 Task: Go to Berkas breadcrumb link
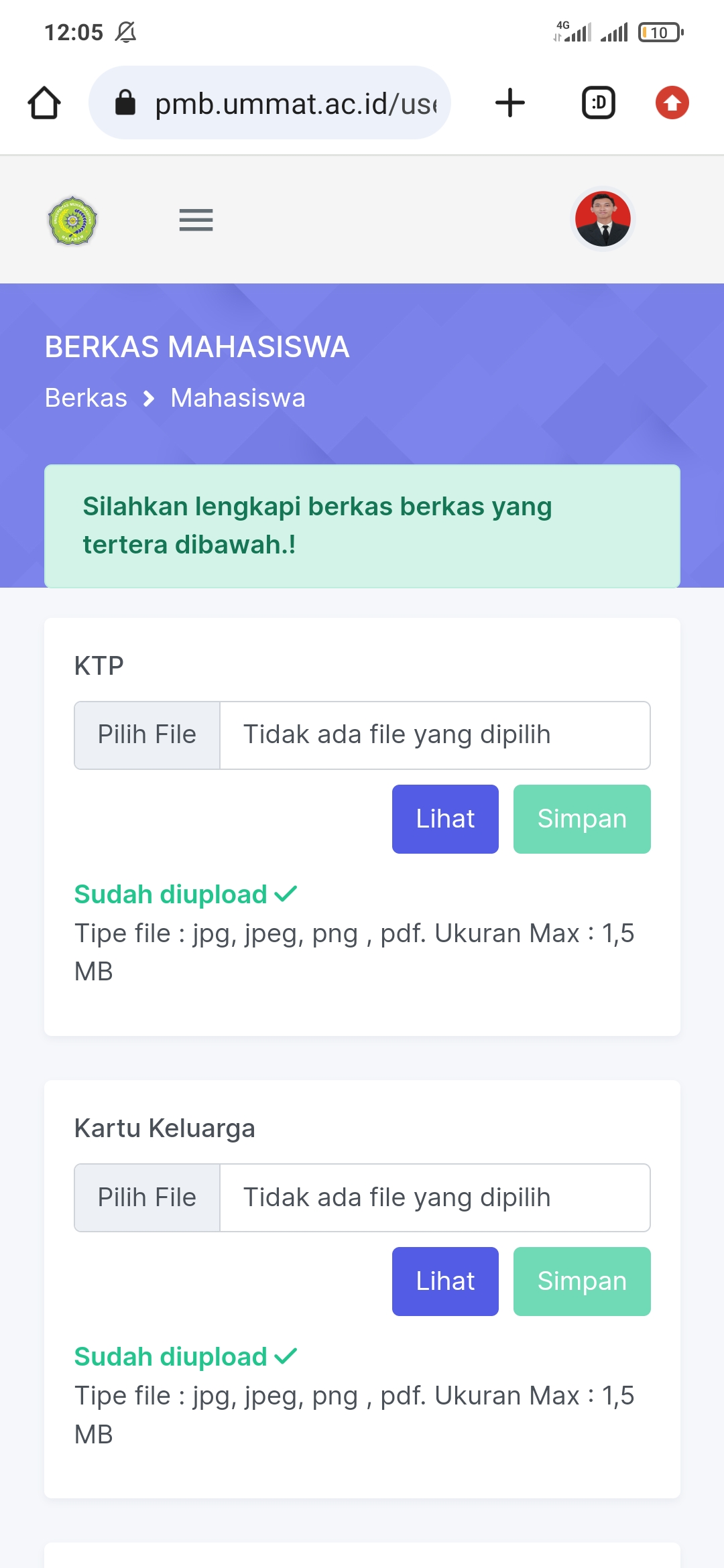tap(86, 398)
